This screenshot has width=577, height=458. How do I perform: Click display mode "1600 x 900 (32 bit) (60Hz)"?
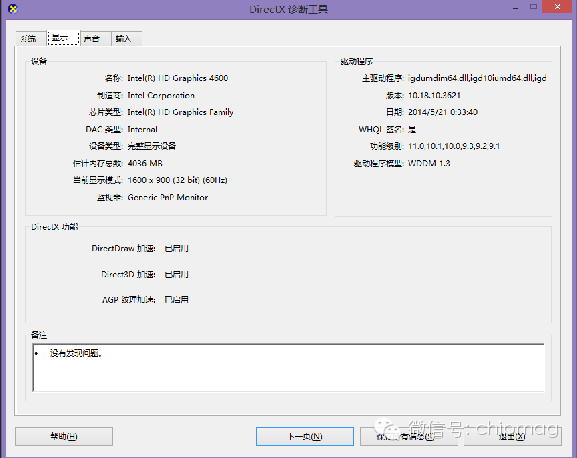tap(177, 180)
